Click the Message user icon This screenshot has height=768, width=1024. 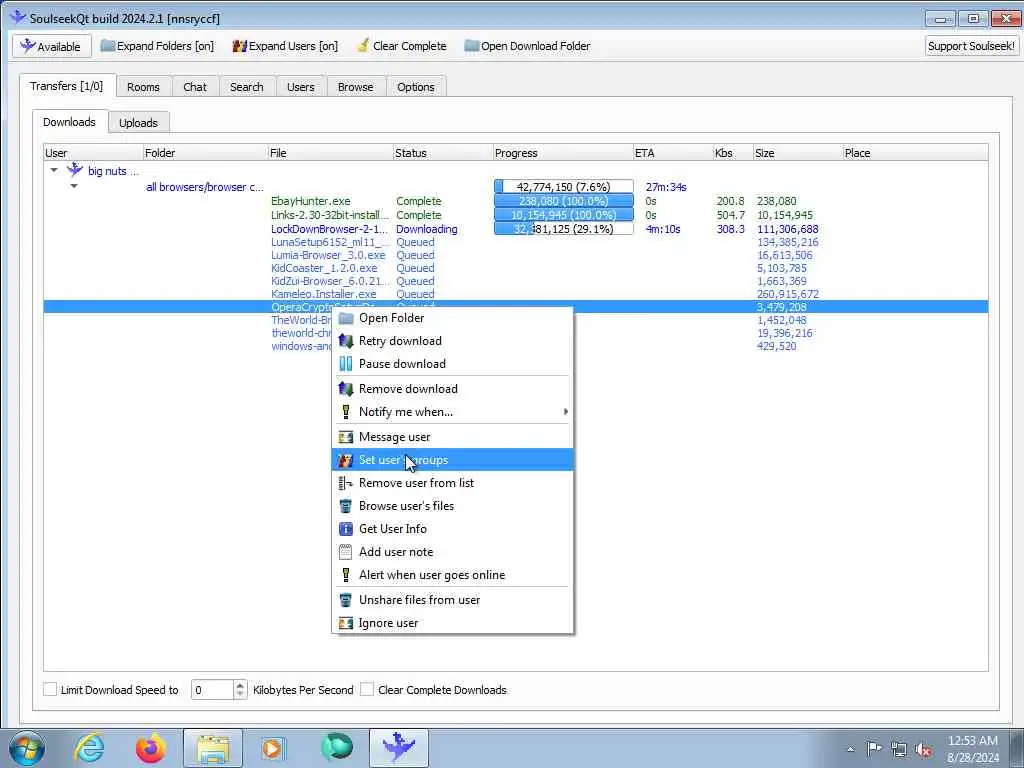345,437
